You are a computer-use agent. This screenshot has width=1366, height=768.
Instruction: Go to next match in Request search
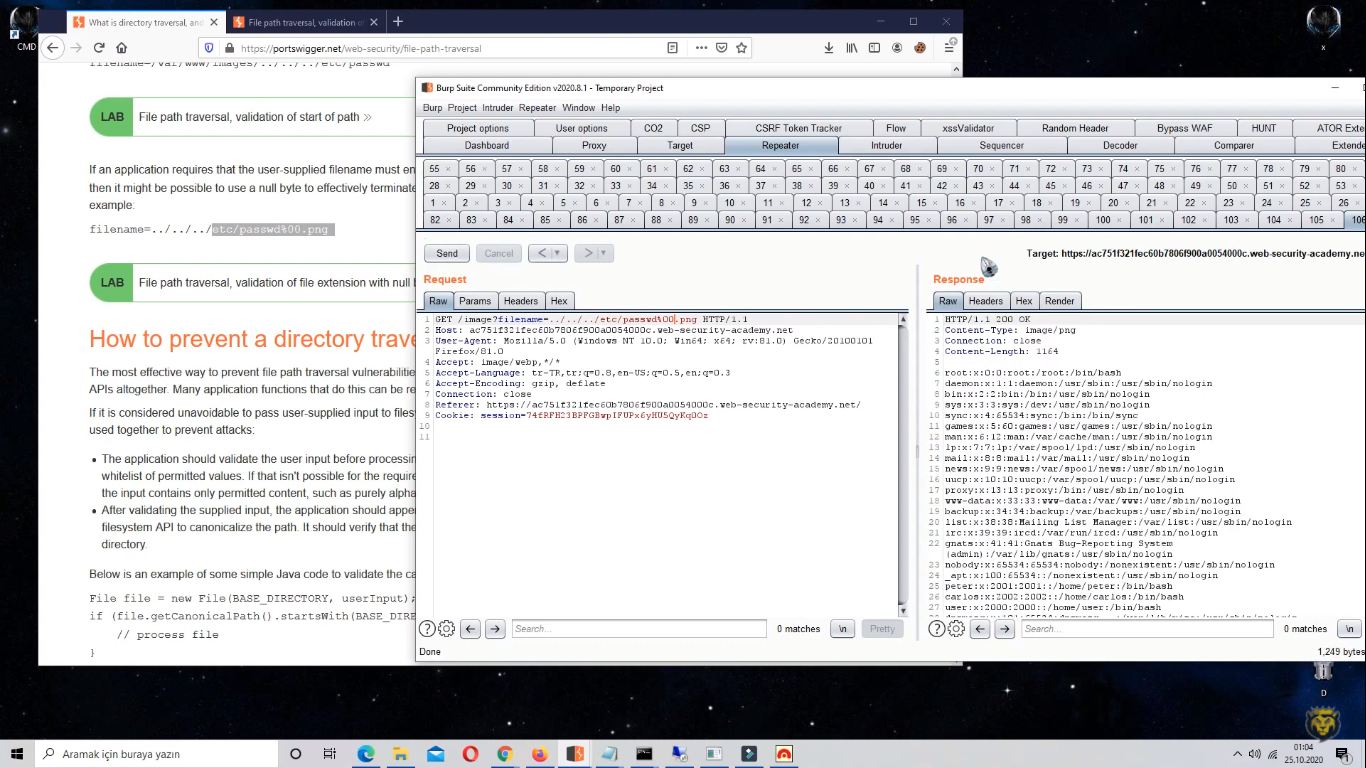point(497,629)
